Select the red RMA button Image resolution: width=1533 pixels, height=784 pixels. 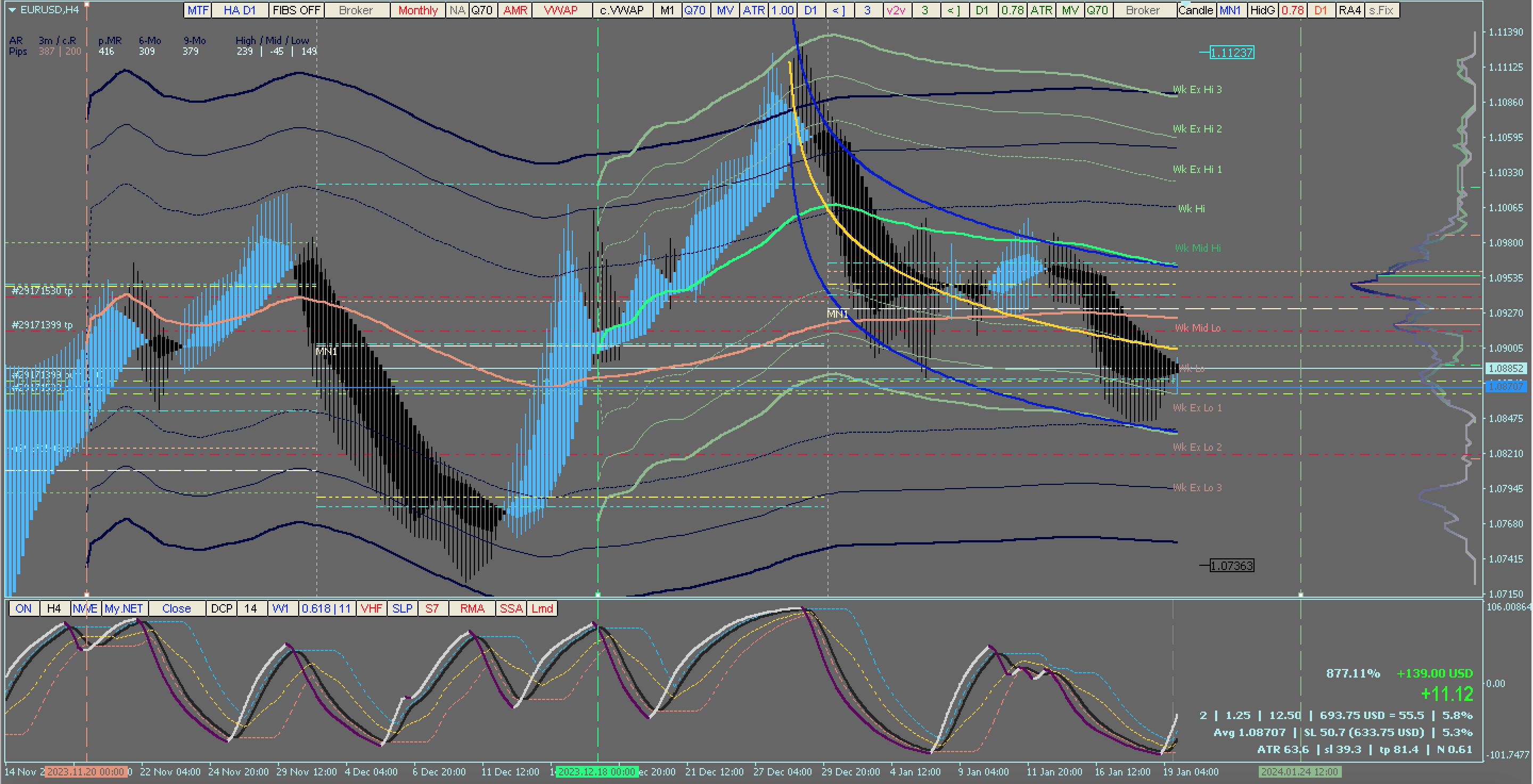tap(472, 608)
